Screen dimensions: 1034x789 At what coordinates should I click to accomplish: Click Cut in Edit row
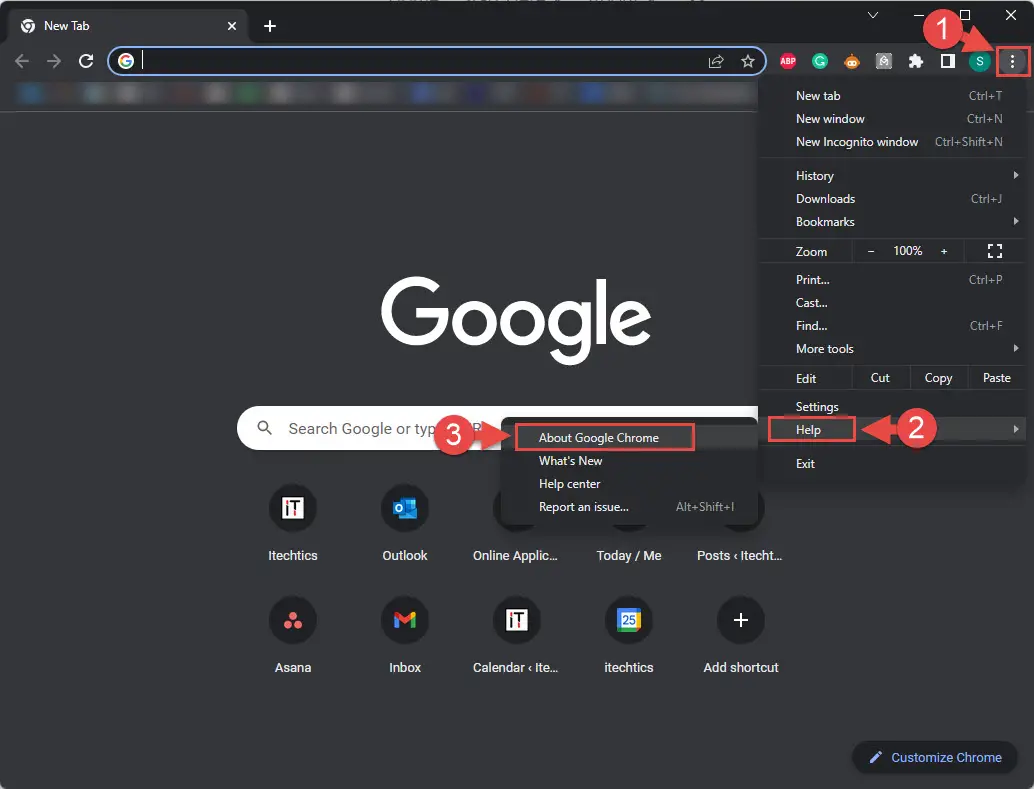pyautogui.click(x=880, y=378)
